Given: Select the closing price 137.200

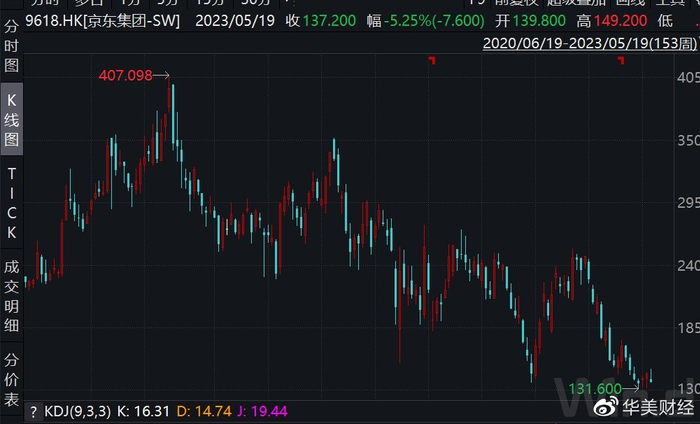Looking at the screenshot, I should click(329, 21).
